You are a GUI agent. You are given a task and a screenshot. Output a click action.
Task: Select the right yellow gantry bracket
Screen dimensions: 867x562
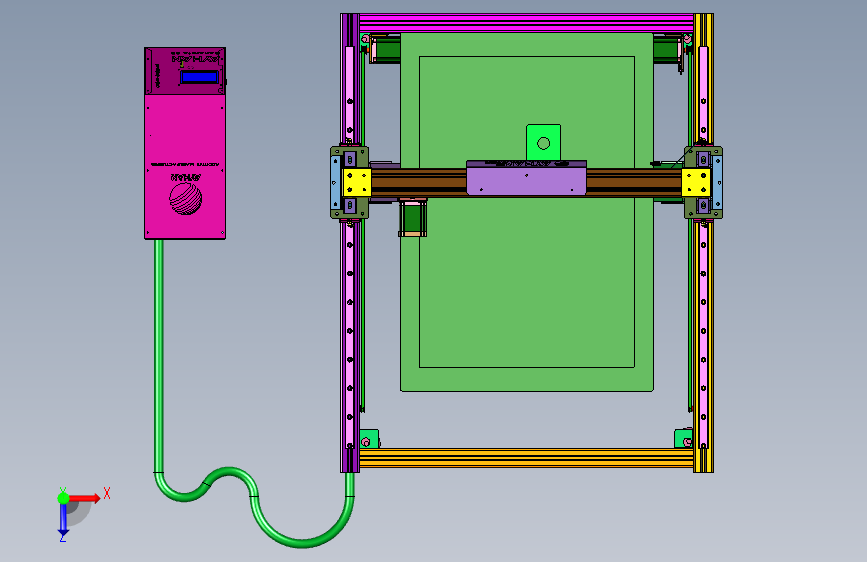point(696,183)
